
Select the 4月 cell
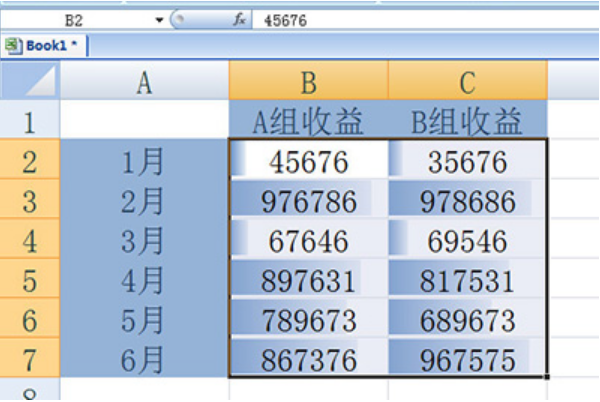tap(144, 278)
